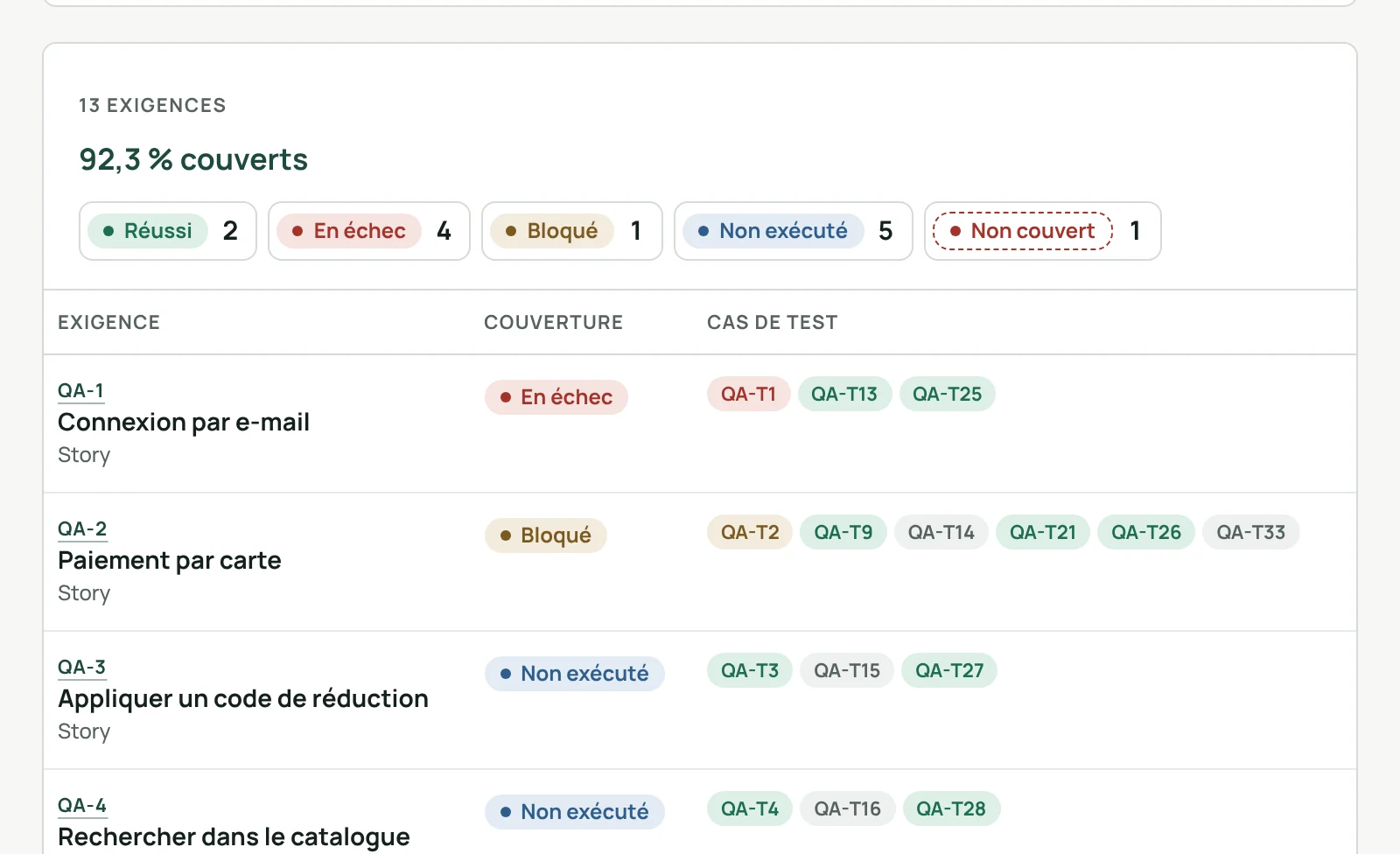Open test case QA-T25
Viewport: 1400px width, 854px height.
[x=948, y=394]
